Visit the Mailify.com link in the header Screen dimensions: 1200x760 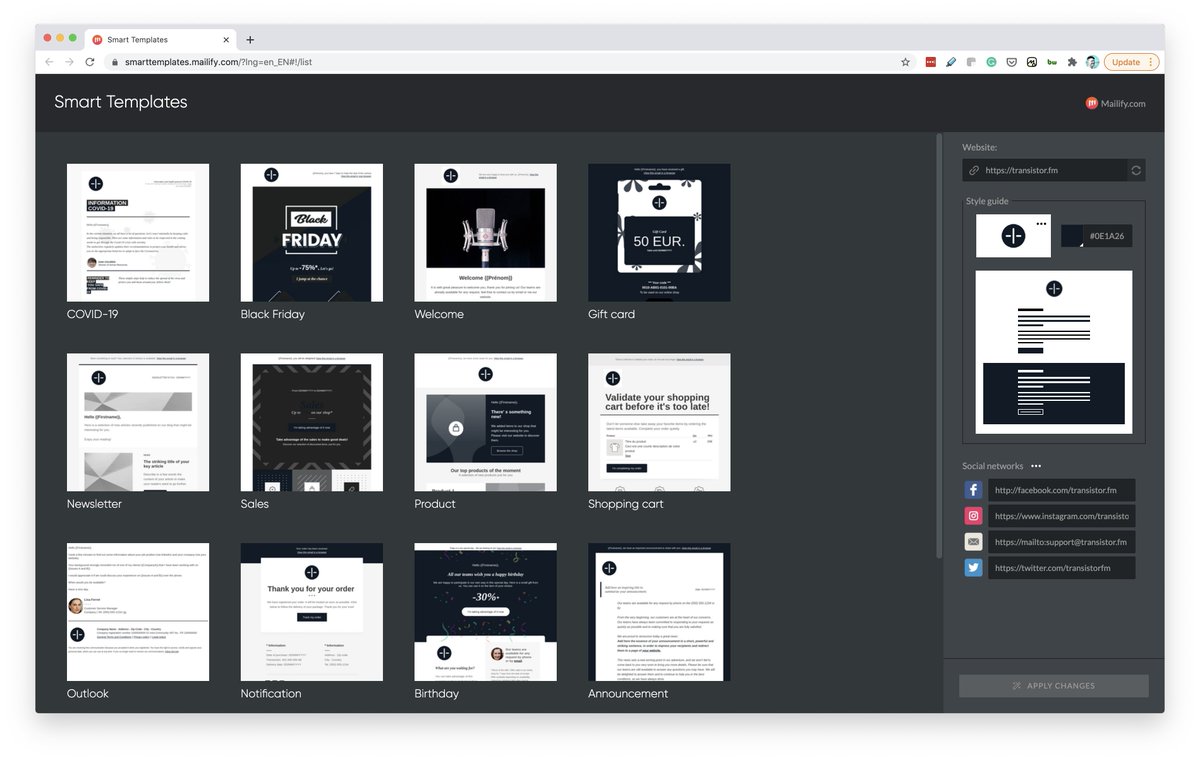click(x=1116, y=103)
